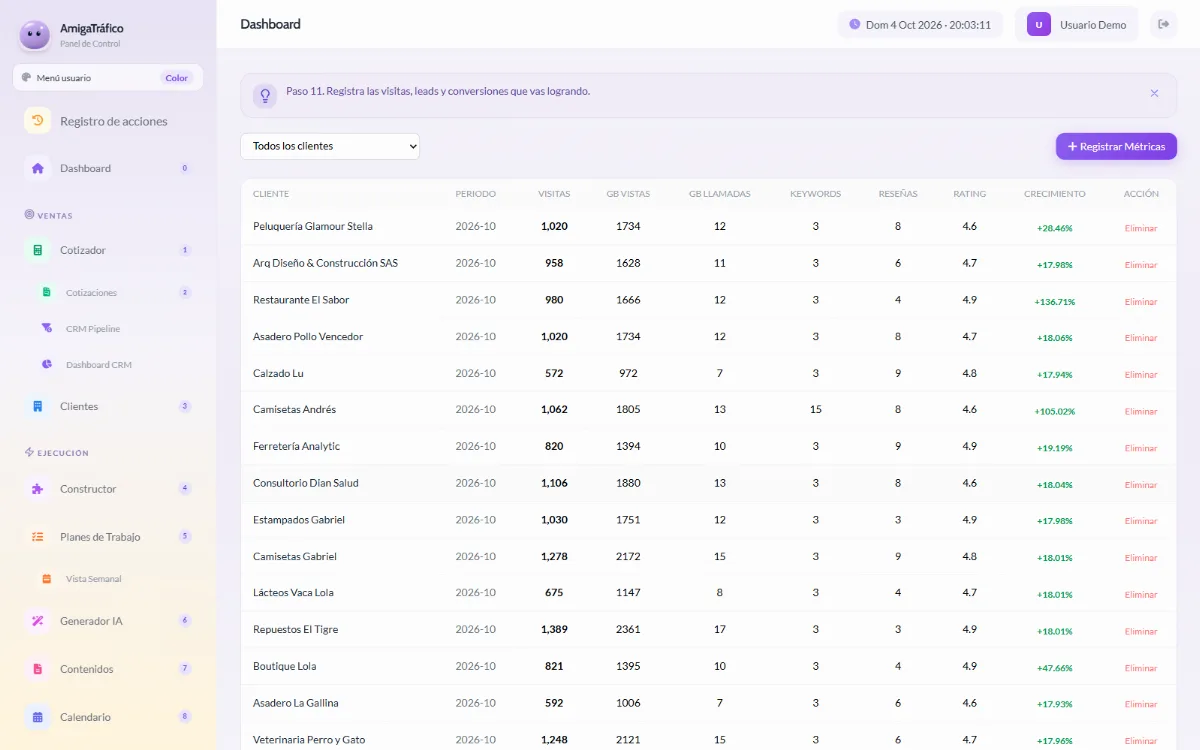Open the Todos los clientes dropdown

pyautogui.click(x=330, y=146)
